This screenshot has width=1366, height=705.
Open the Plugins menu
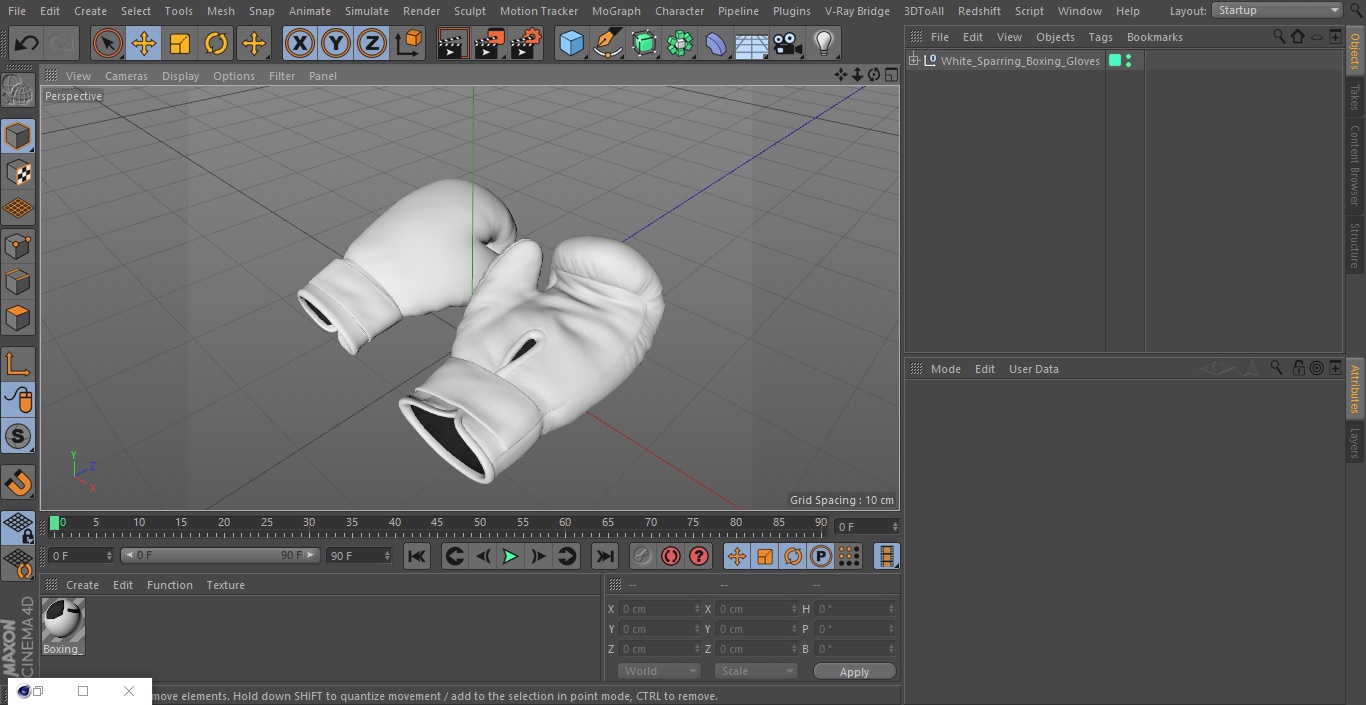pos(792,11)
